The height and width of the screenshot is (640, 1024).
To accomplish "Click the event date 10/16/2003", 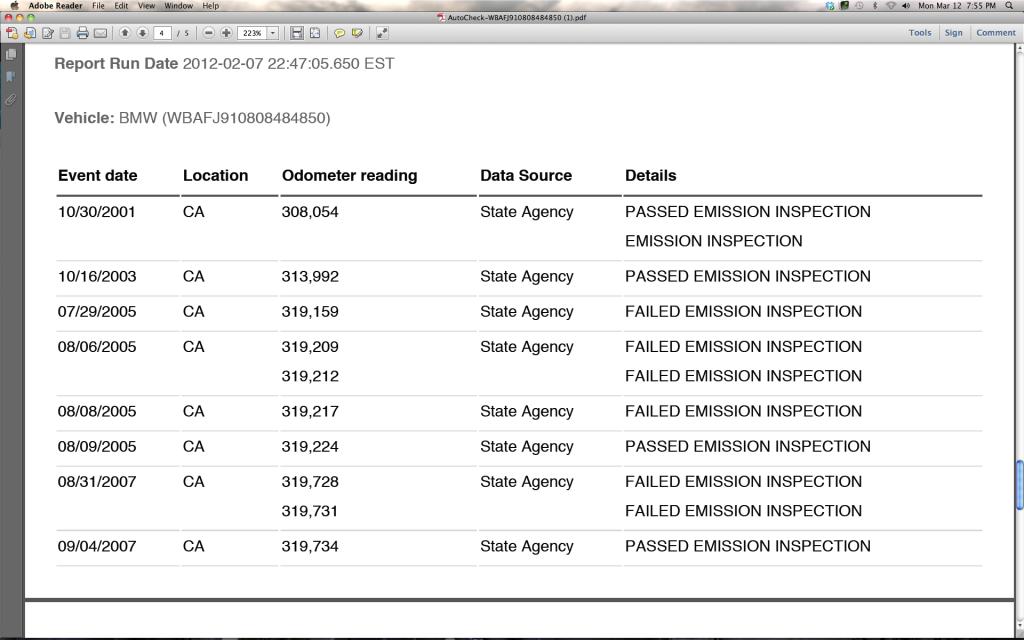I will (97, 276).
